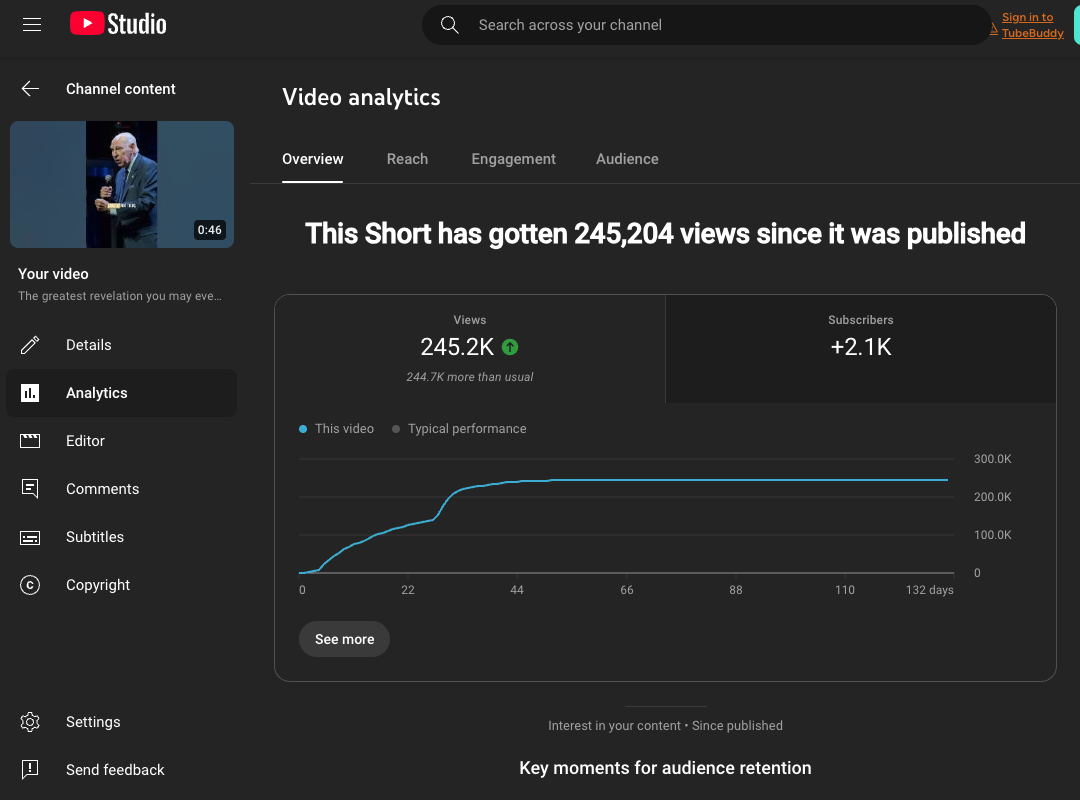Open Comments via the speech-bubble icon
The image size is (1080, 800).
pos(30,488)
